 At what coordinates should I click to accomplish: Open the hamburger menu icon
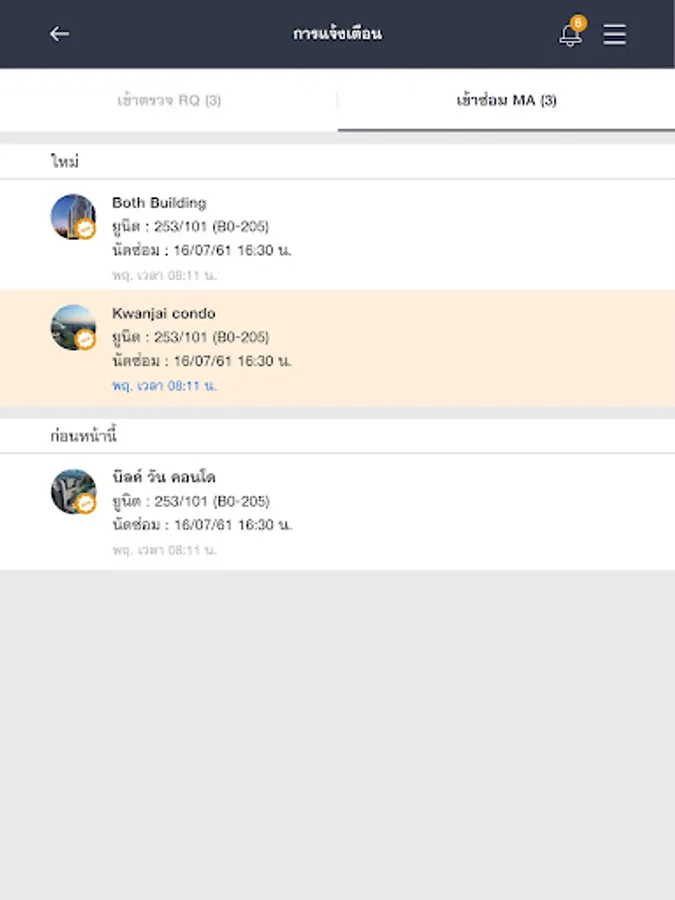614,34
